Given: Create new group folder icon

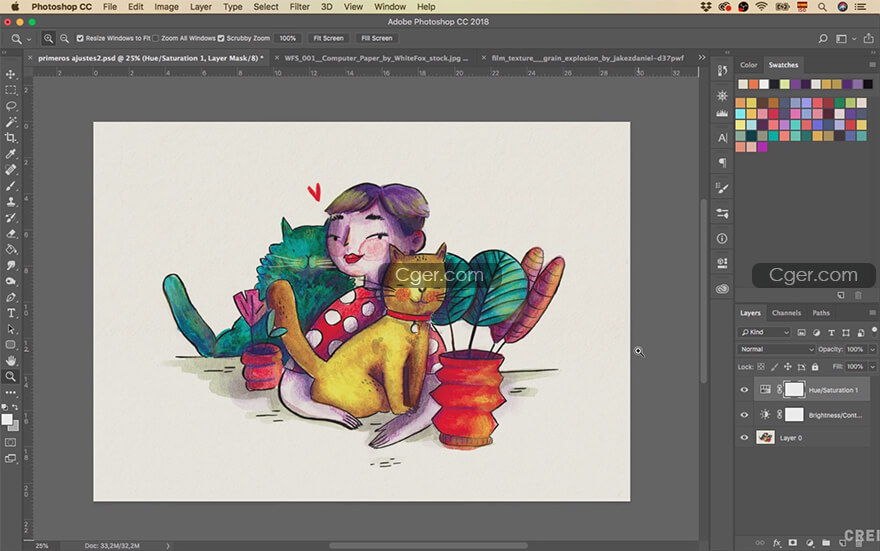Looking at the screenshot, I should click(826, 543).
